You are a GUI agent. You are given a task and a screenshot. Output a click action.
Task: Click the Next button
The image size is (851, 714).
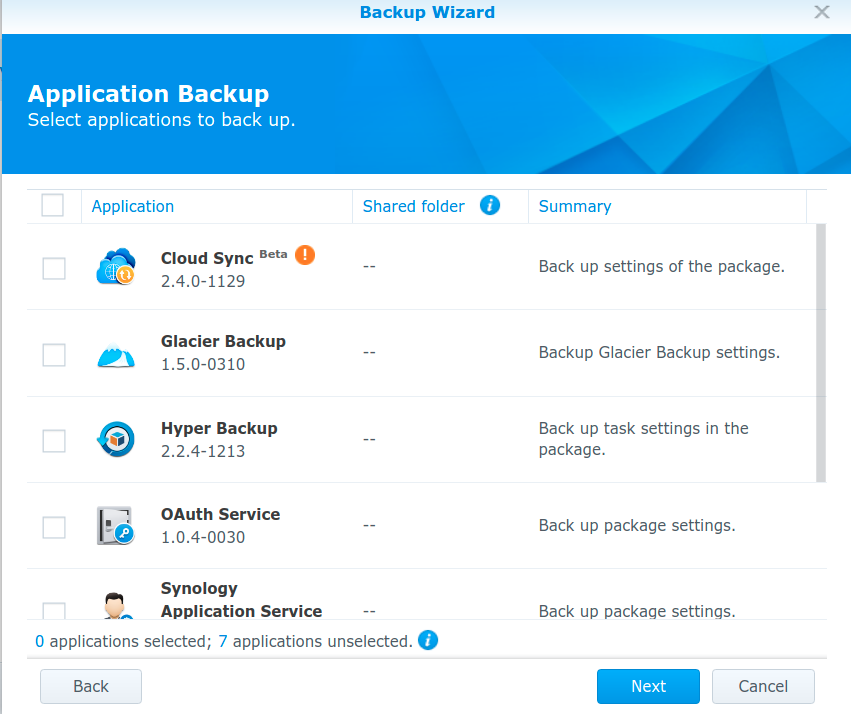647,686
